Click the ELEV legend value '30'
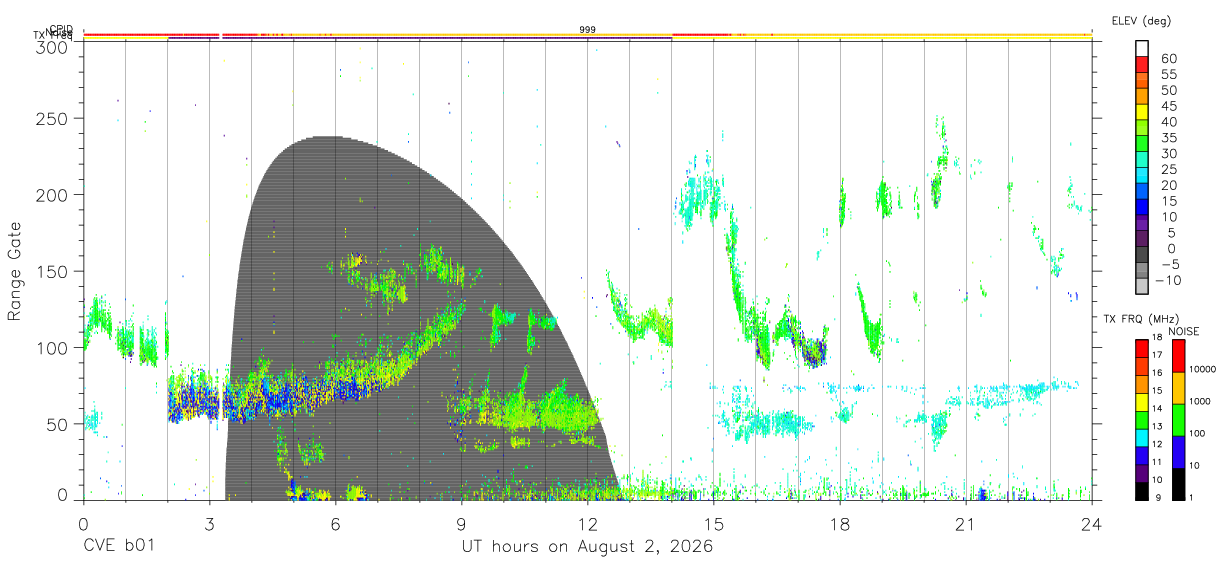 [1167, 153]
